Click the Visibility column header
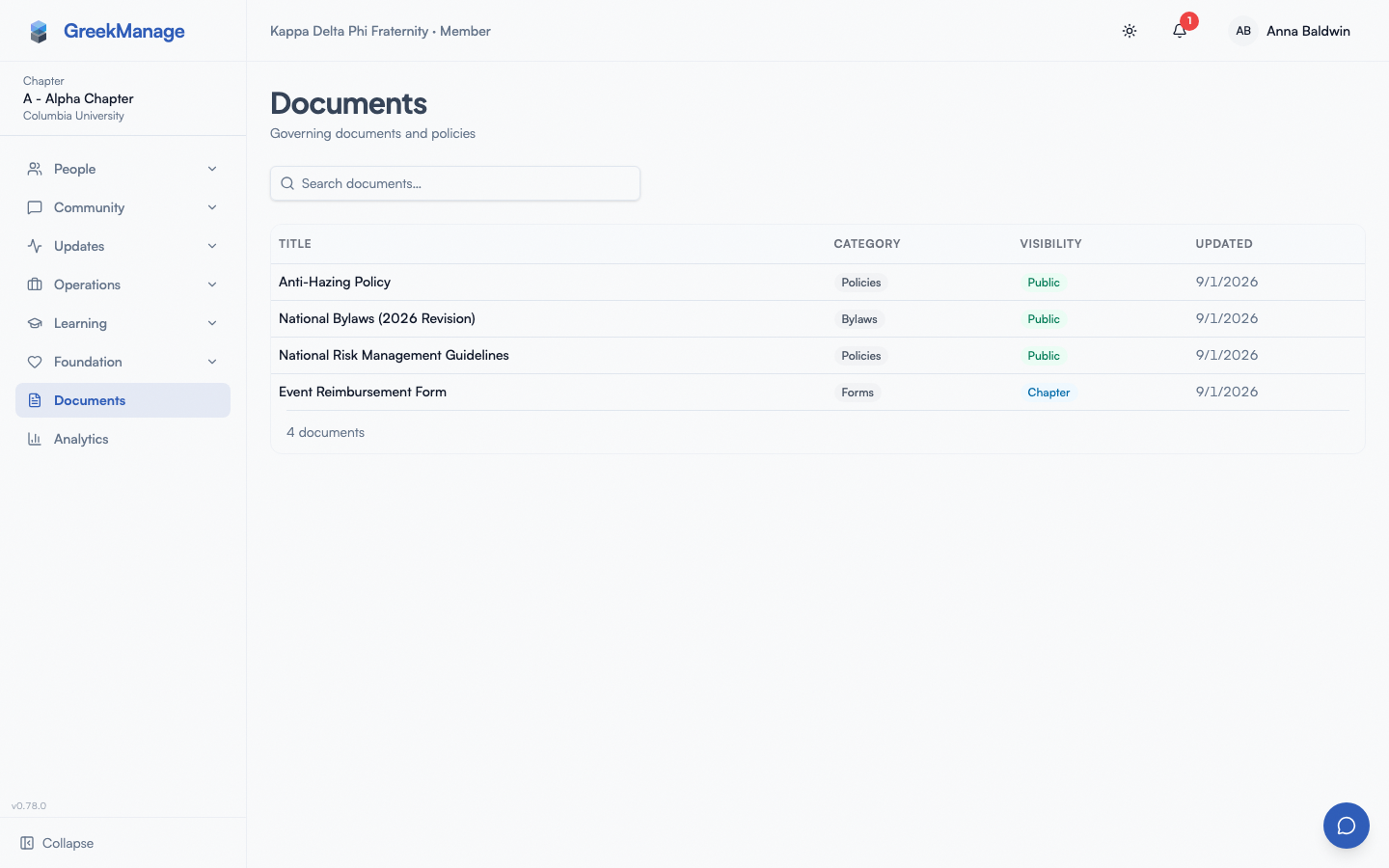The height and width of the screenshot is (868, 1389). tap(1050, 244)
